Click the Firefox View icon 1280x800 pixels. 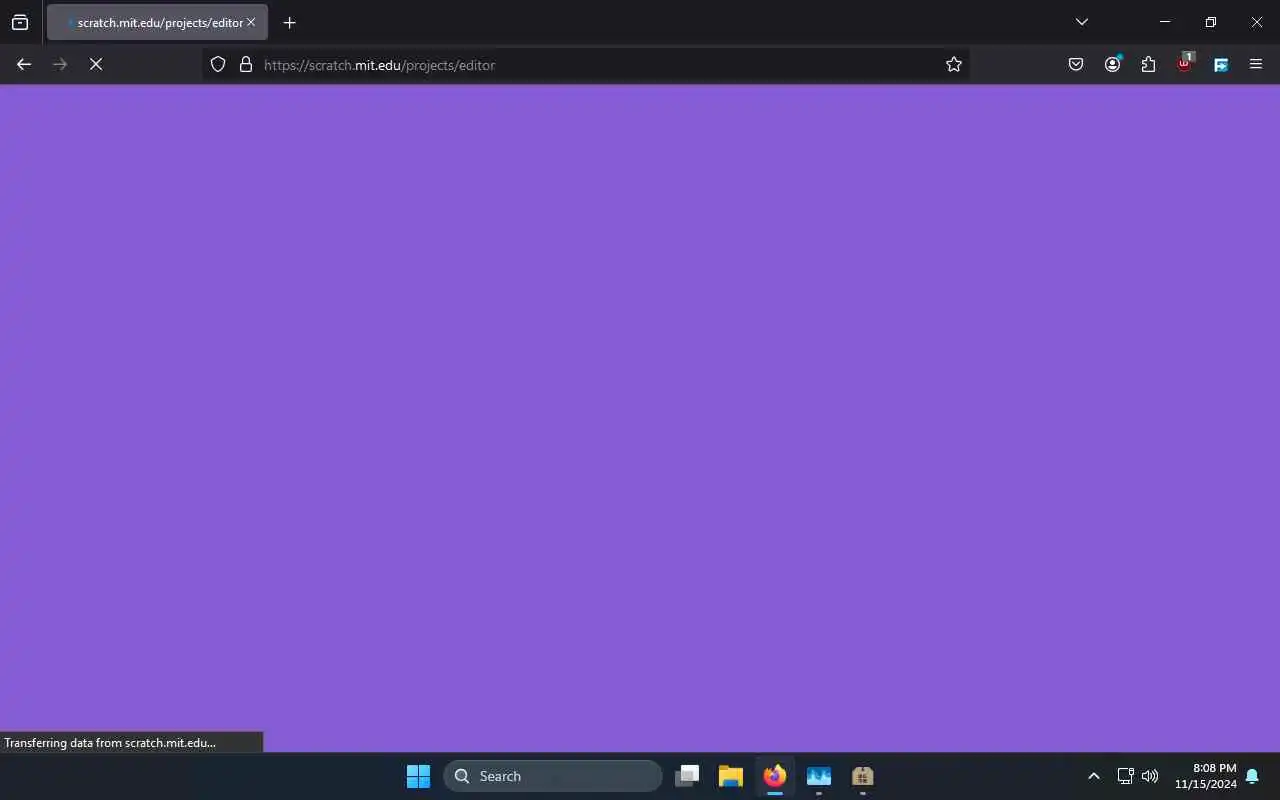pos(20,22)
